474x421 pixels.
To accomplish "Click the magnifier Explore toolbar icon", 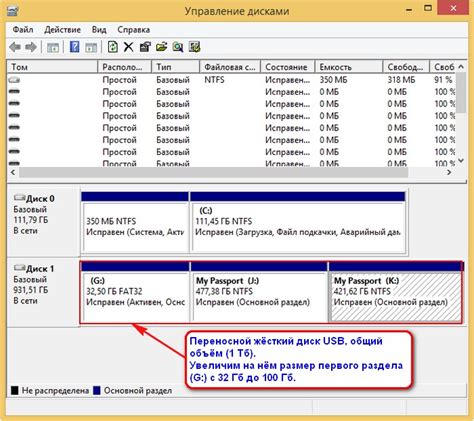I will point(178,47).
